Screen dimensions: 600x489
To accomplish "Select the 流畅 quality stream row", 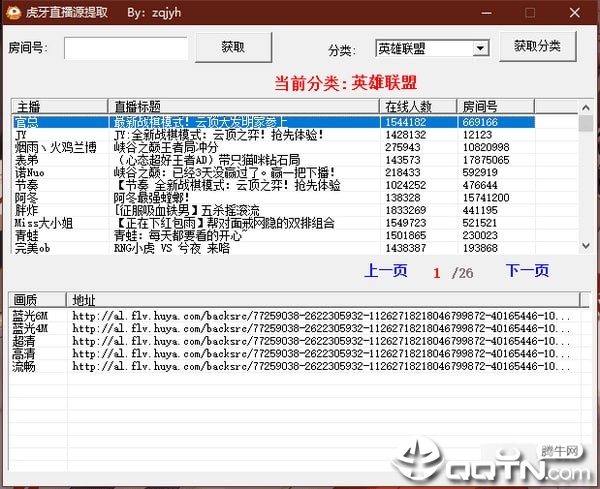I will click(x=294, y=366).
